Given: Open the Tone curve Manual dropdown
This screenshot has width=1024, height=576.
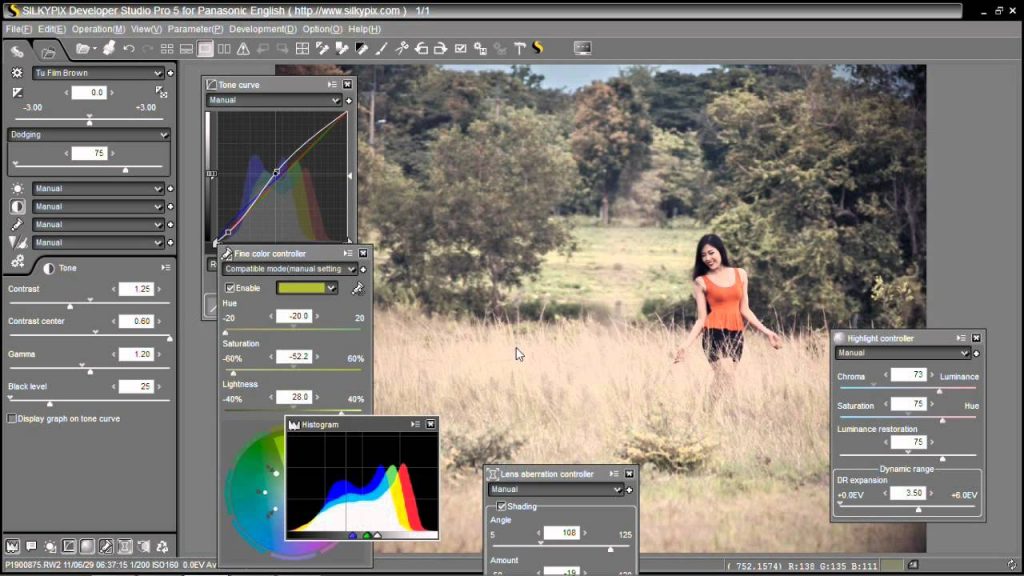Looking at the screenshot, I should pyautogui.click(x=274, y=100).
